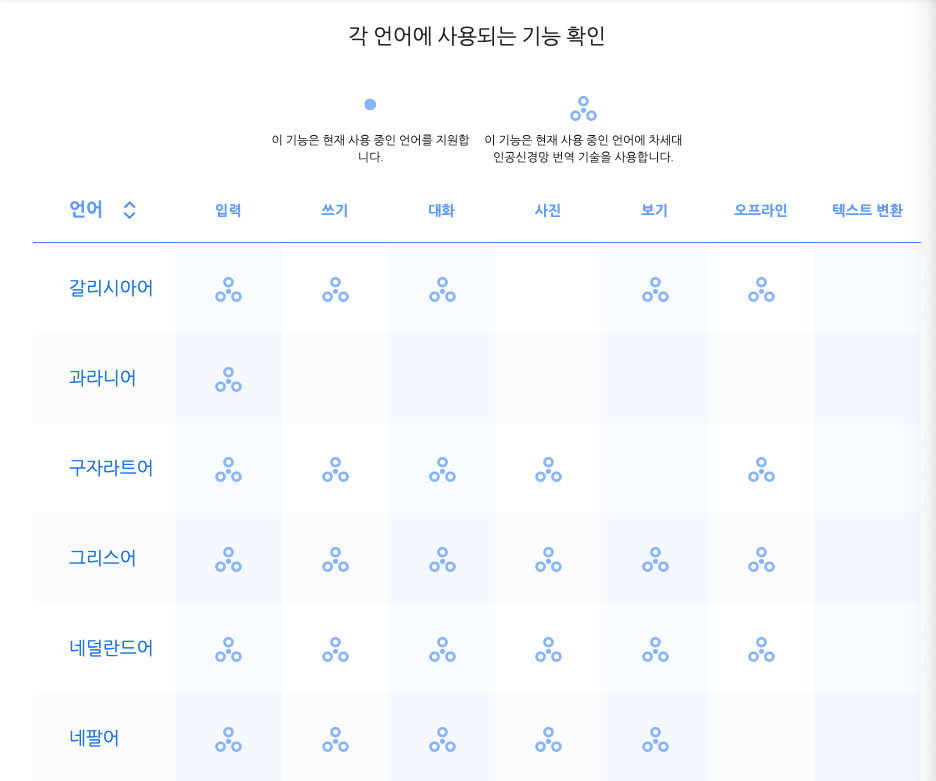This screenshot has height=781, width=936.
Task: Click the solid dot legend icon
Action: pyautogui.click(x=370, y=104)
